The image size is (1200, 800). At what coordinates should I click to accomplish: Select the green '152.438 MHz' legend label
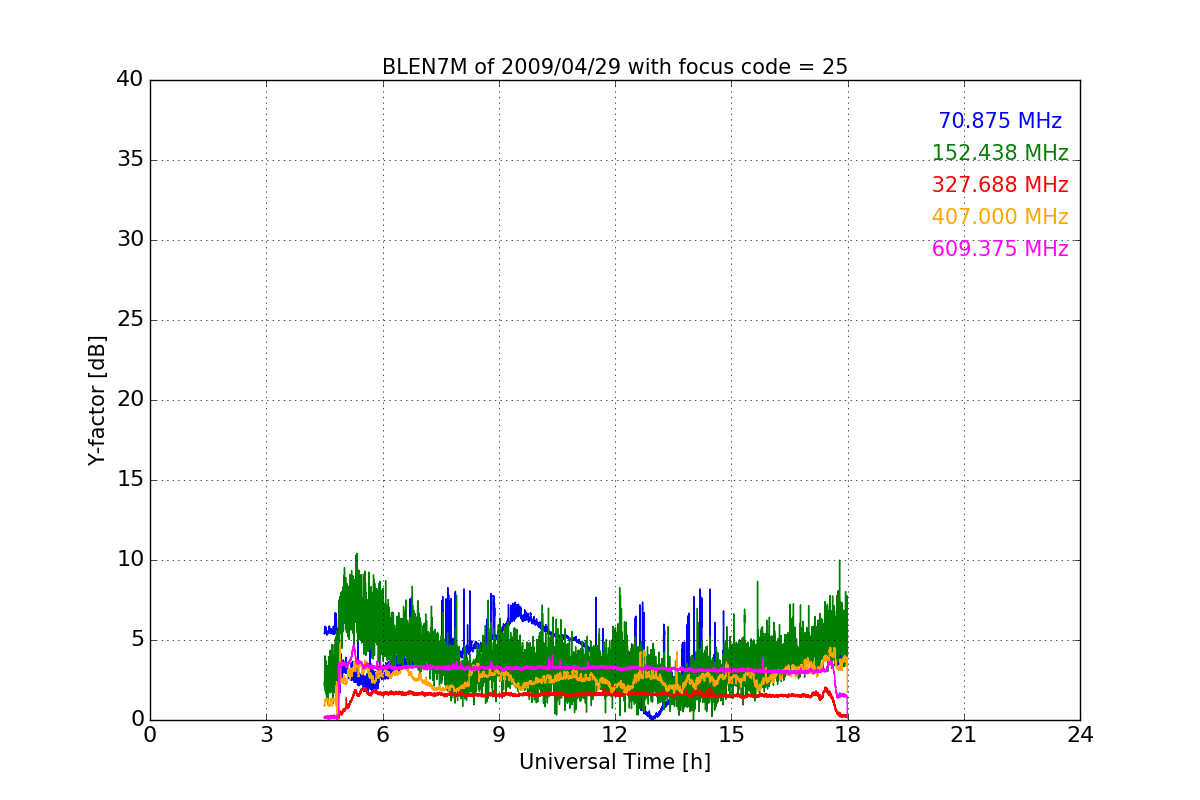coord(1000,153)
